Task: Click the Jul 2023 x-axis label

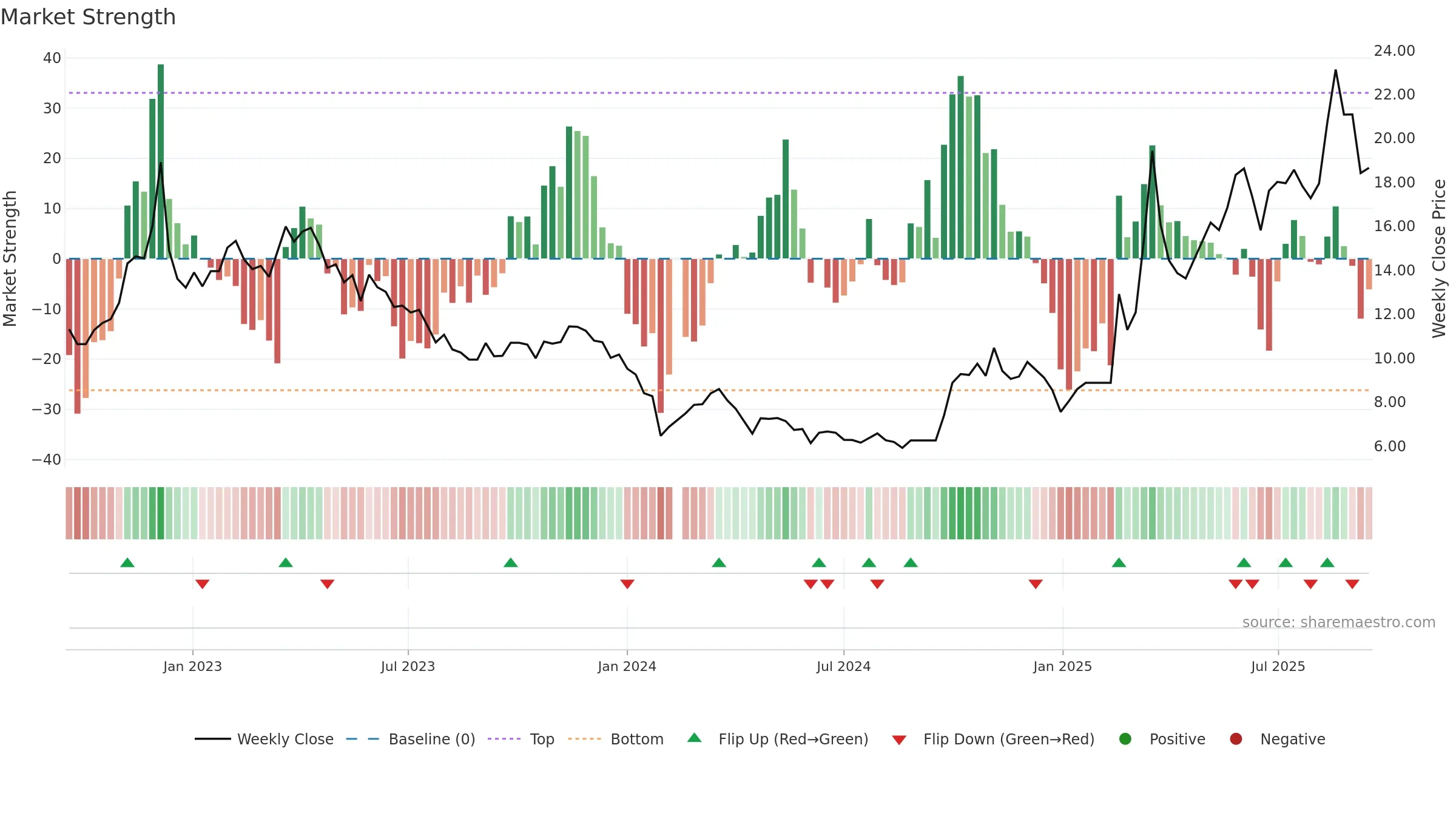Action: (x=408, y=666)
